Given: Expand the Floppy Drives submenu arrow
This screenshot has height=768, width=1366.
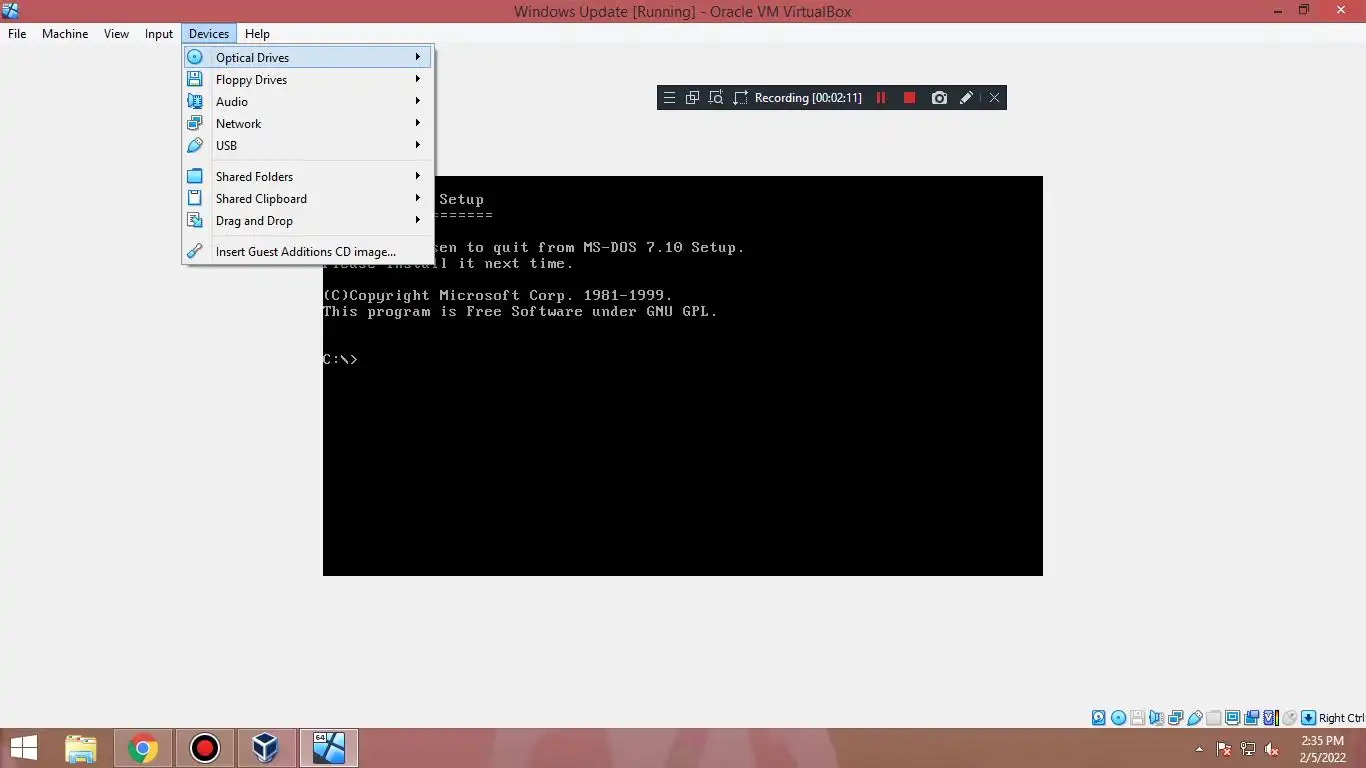Looking at the screenshot, I should click(418, 79).
